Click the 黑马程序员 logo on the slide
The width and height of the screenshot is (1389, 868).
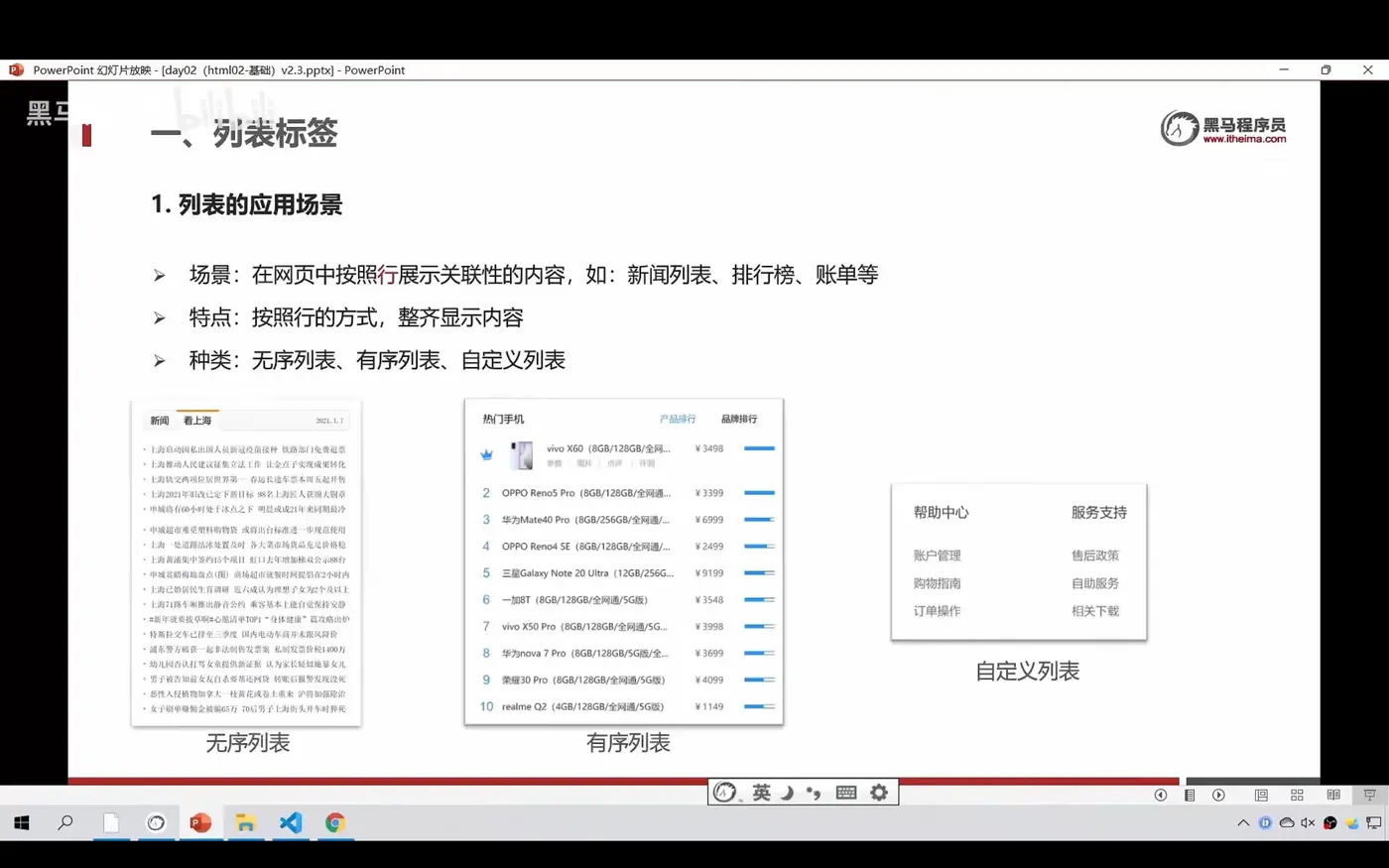[1223, 128]
